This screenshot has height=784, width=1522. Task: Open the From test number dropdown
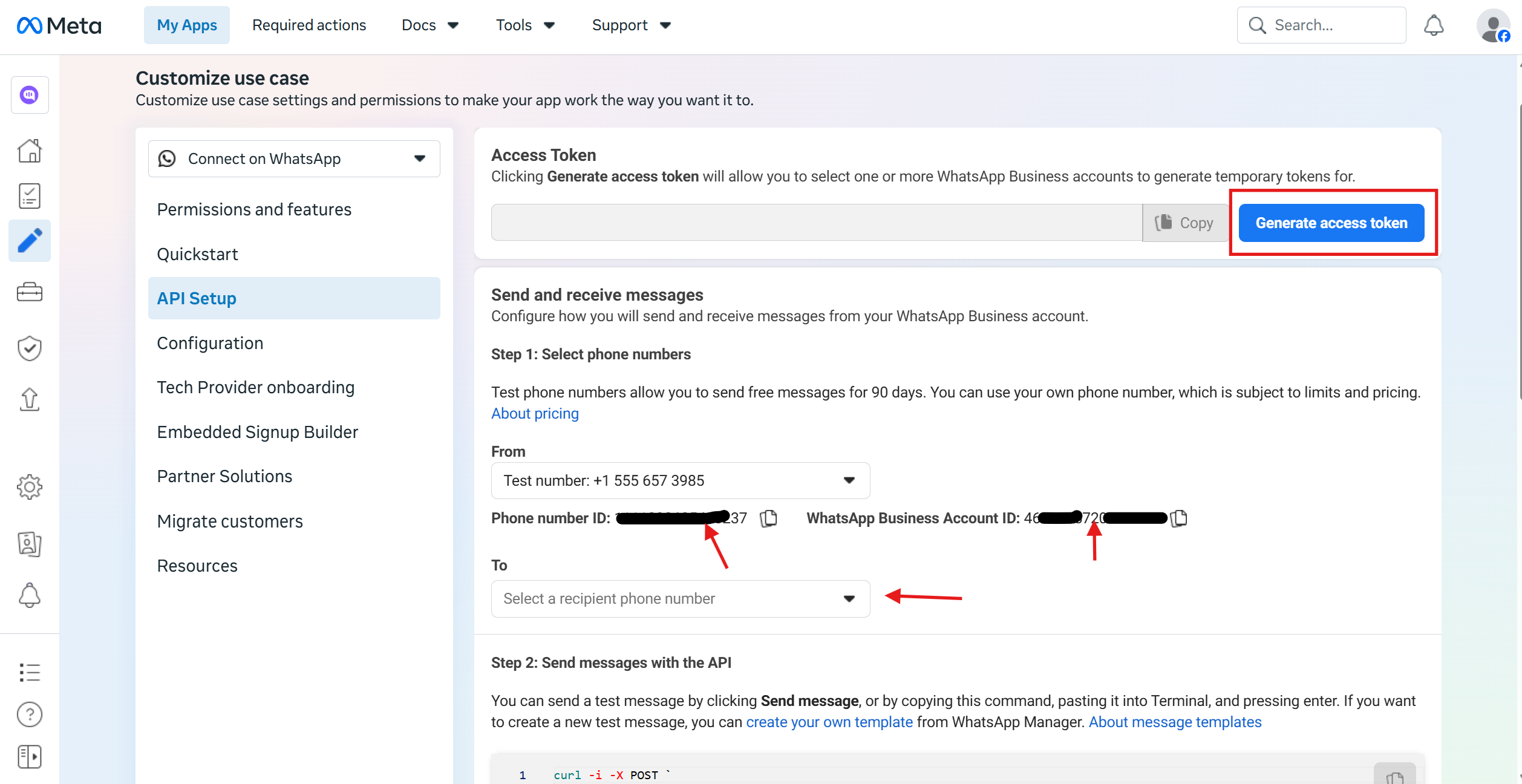[x=681, y=480]
